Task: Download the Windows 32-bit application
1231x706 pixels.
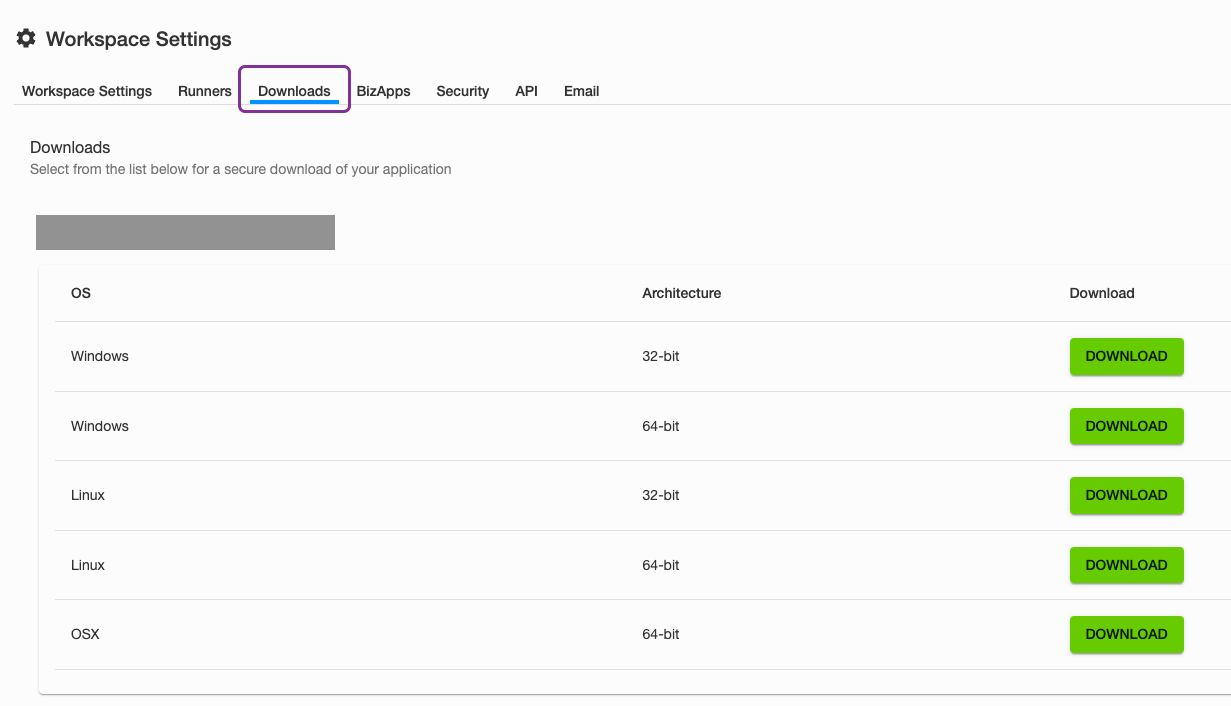Action: coord(1127,357)
